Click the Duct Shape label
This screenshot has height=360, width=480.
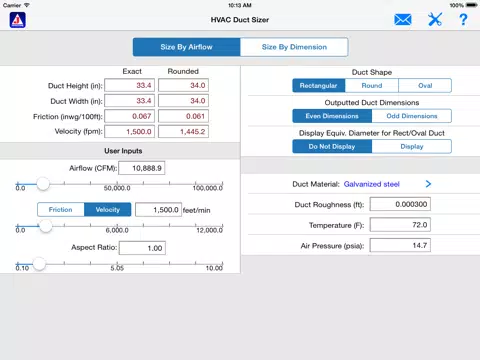[372, 72]
